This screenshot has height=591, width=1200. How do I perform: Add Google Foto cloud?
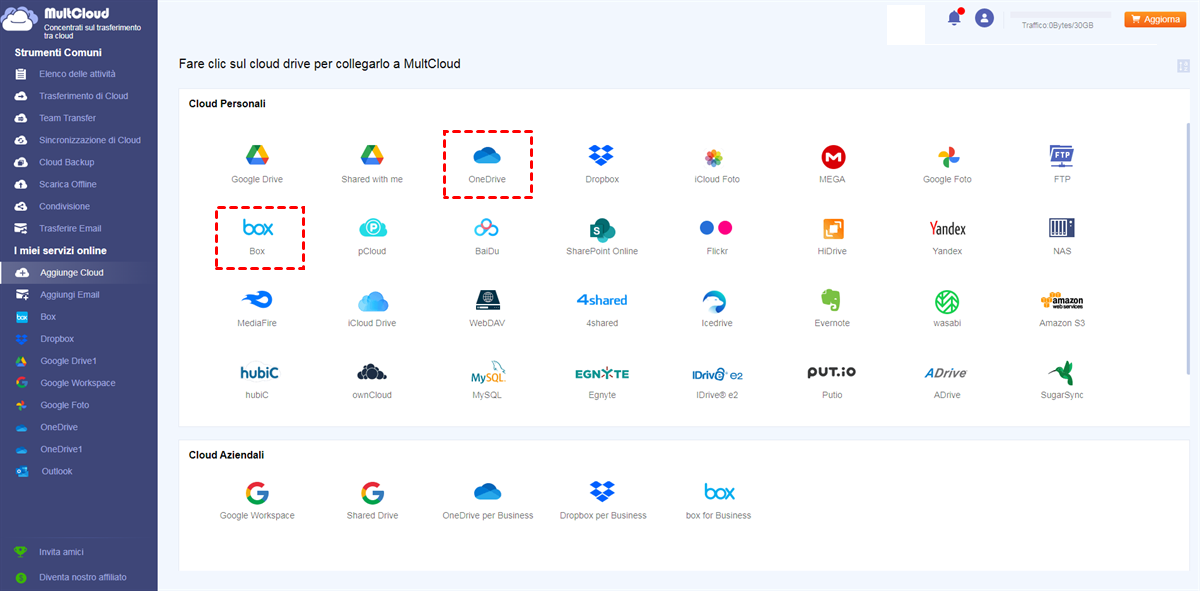pos(947,164)
